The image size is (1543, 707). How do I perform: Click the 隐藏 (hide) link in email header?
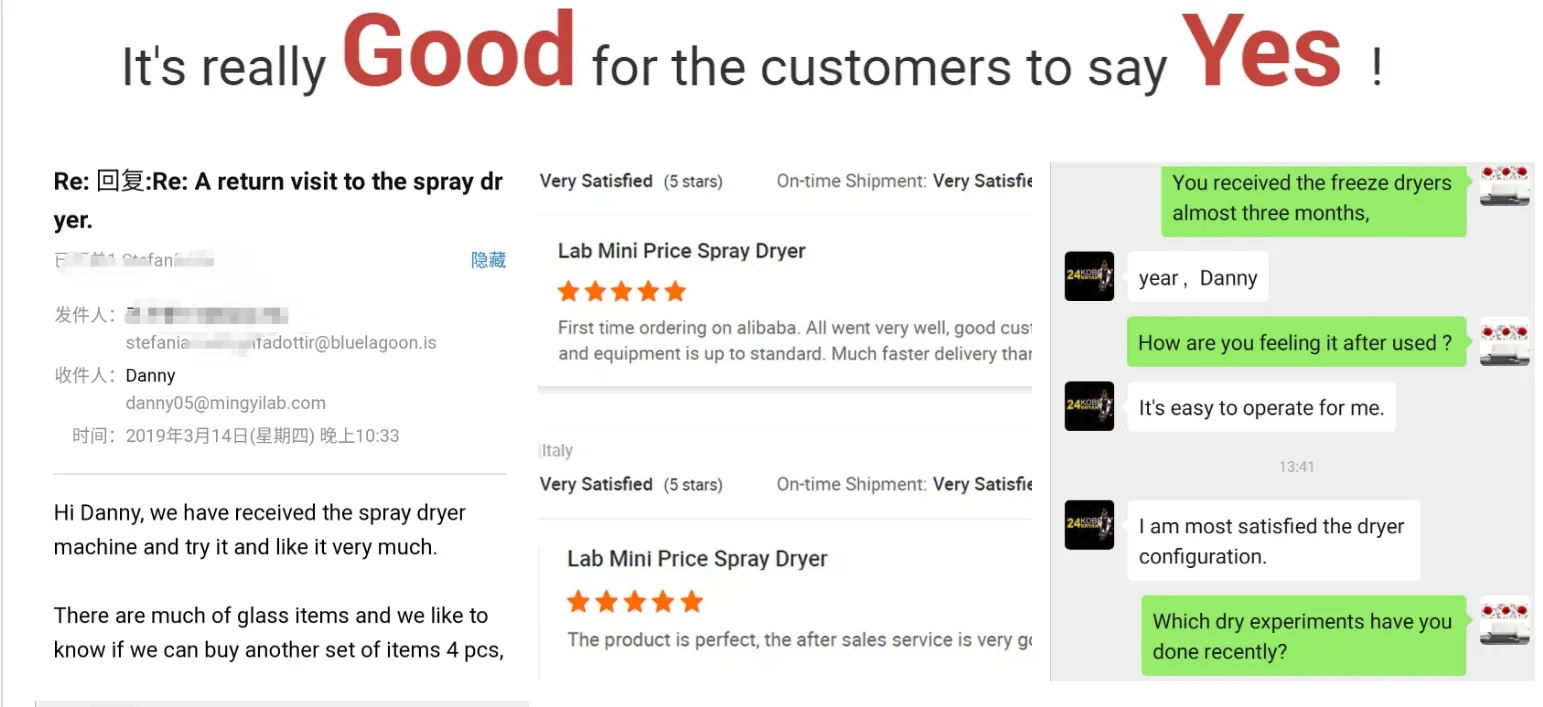point(488,260)
